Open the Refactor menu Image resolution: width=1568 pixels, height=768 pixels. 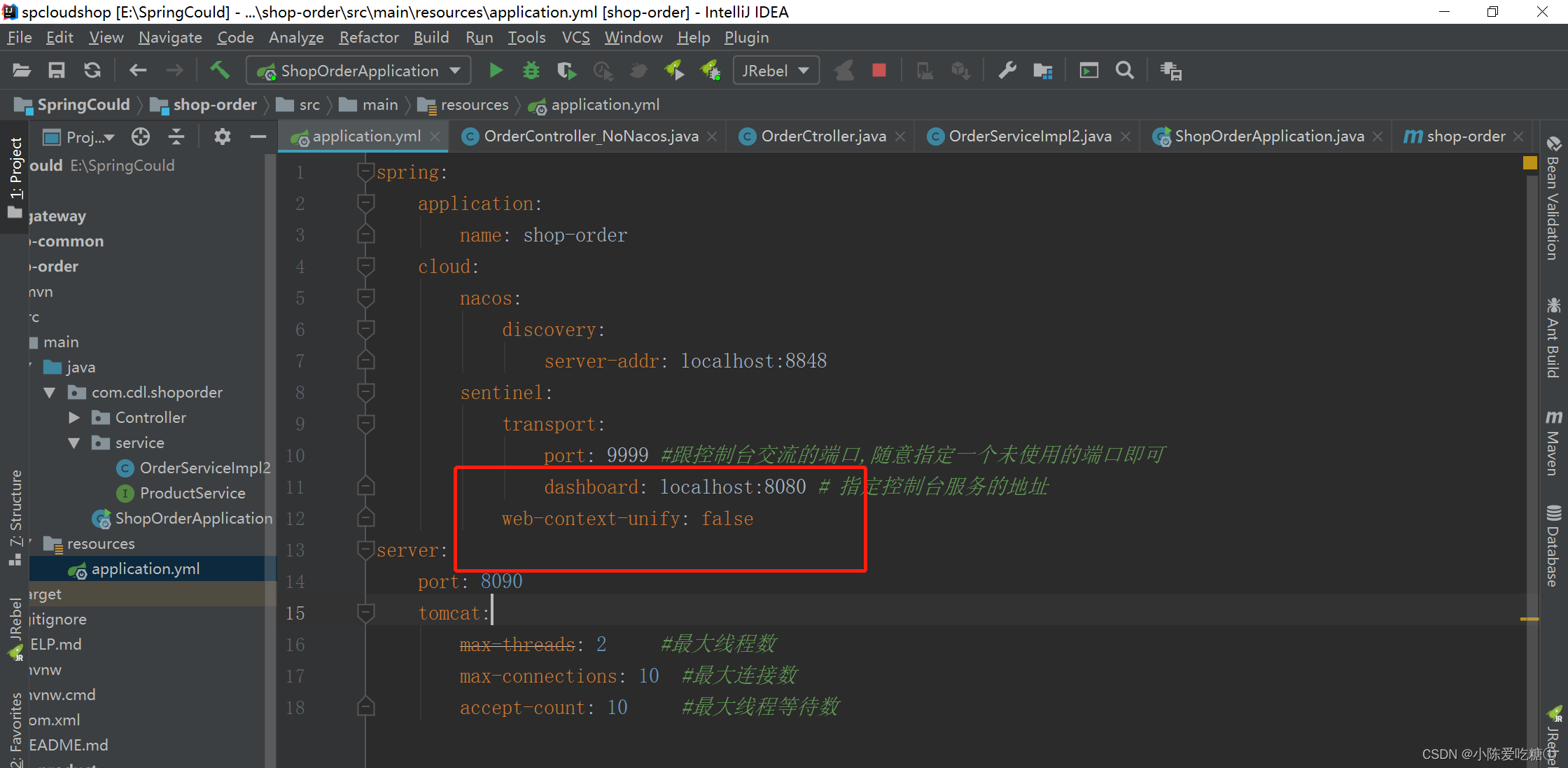coord(369,37)
